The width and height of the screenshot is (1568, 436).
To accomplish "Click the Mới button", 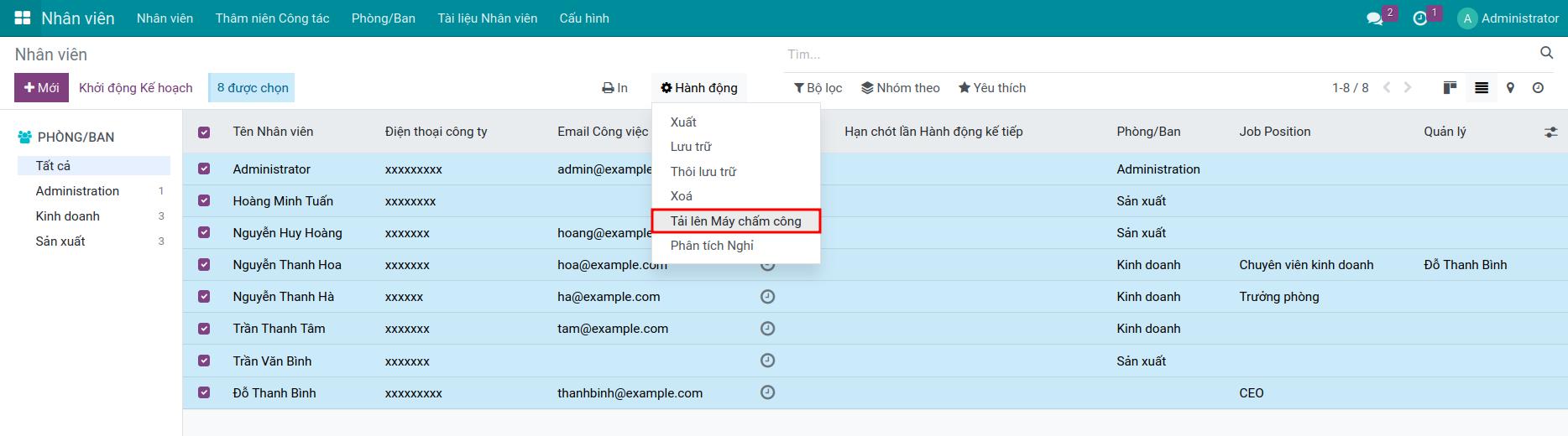I will pyautogui.click(x=41, y=88).
